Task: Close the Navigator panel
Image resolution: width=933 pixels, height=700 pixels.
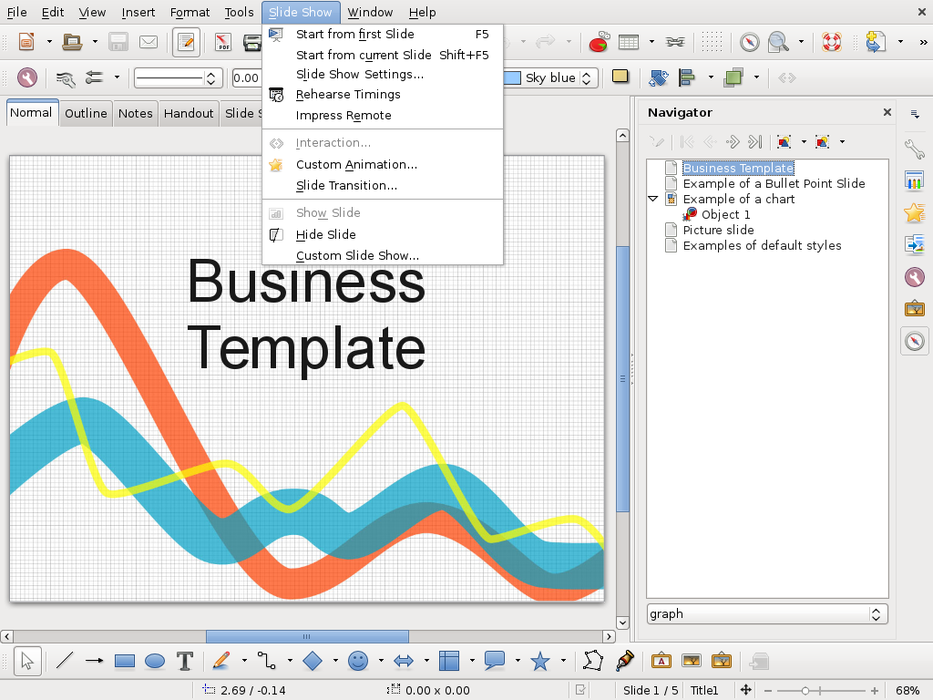Action: pyautogui.click(x=887, y=113)
